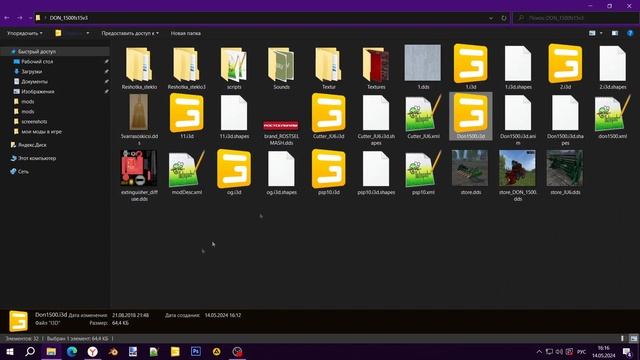
Task: Select the 11.i3d file
Action: pyautogui.click(x=187, y=117)
